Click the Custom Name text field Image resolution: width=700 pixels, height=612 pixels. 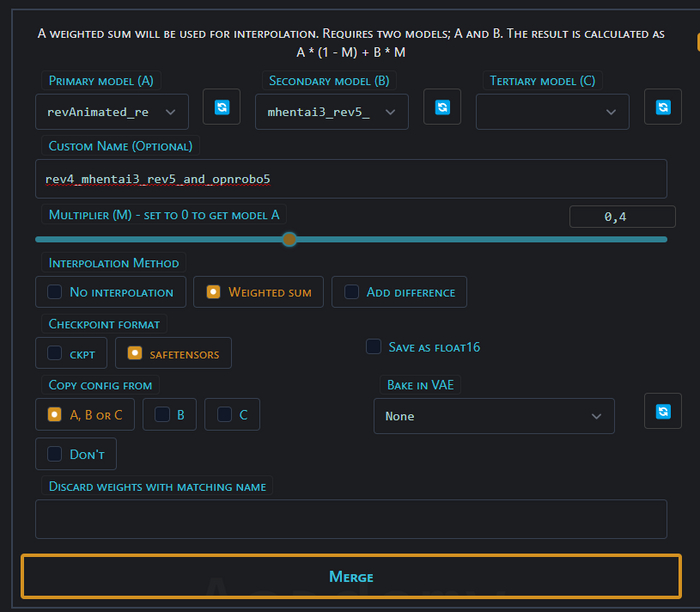coord(350,179)
